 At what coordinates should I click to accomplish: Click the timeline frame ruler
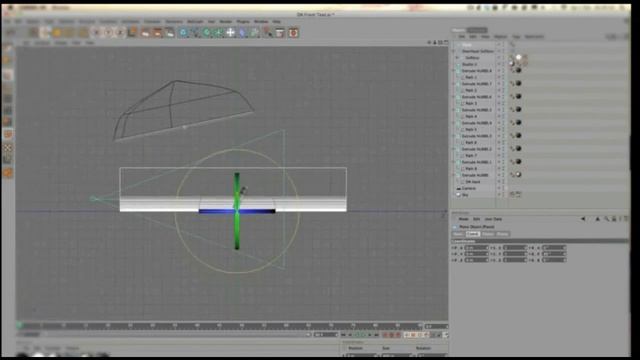220,326
